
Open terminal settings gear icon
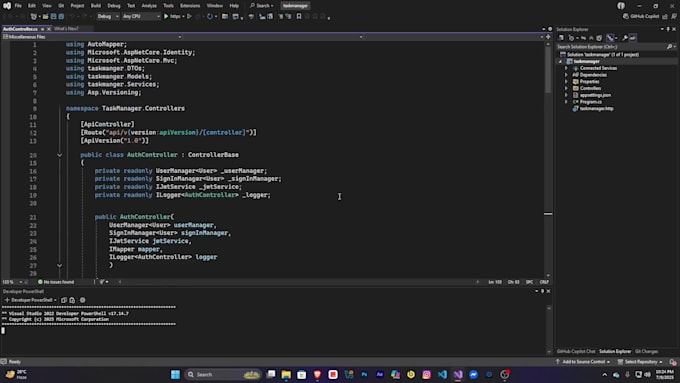[x=82, y=300]
